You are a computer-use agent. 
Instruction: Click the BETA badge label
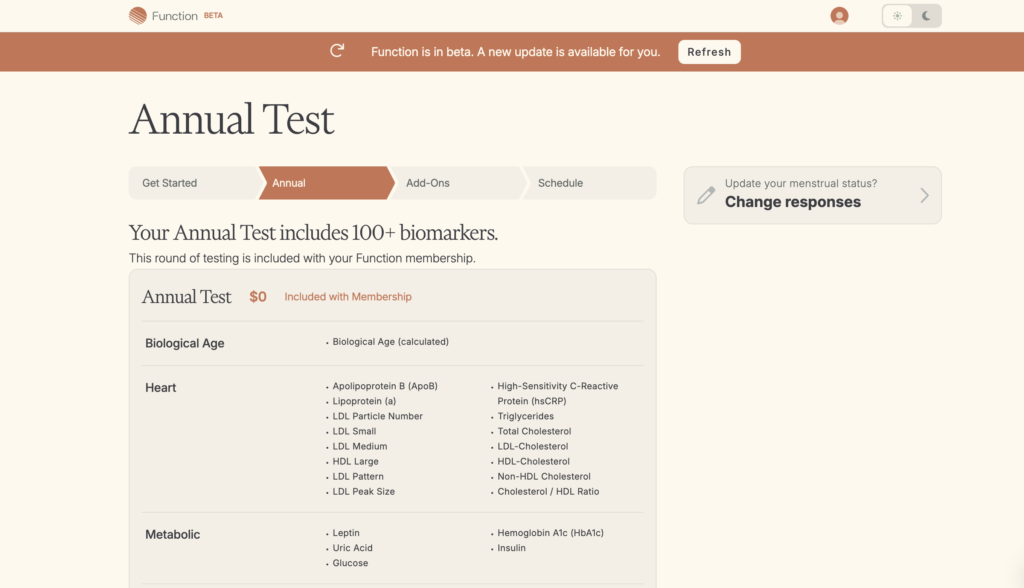(213, 15)
